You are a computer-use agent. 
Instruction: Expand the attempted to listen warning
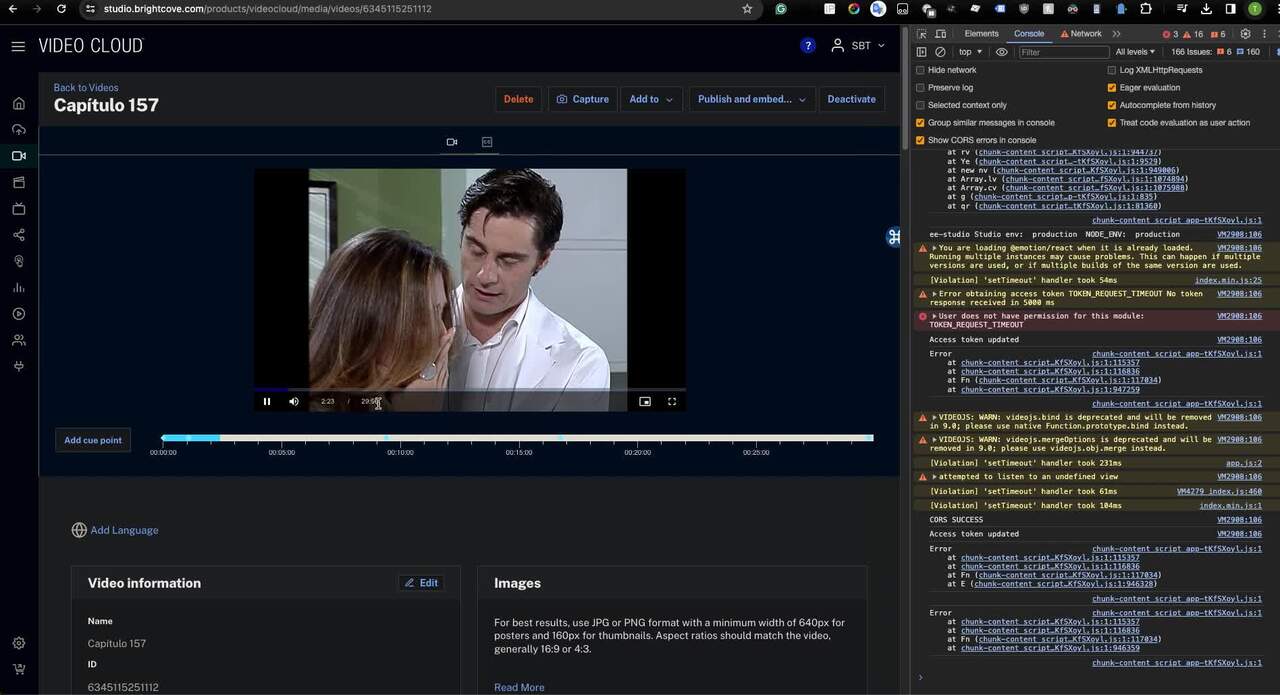click(x=935, y=477)
